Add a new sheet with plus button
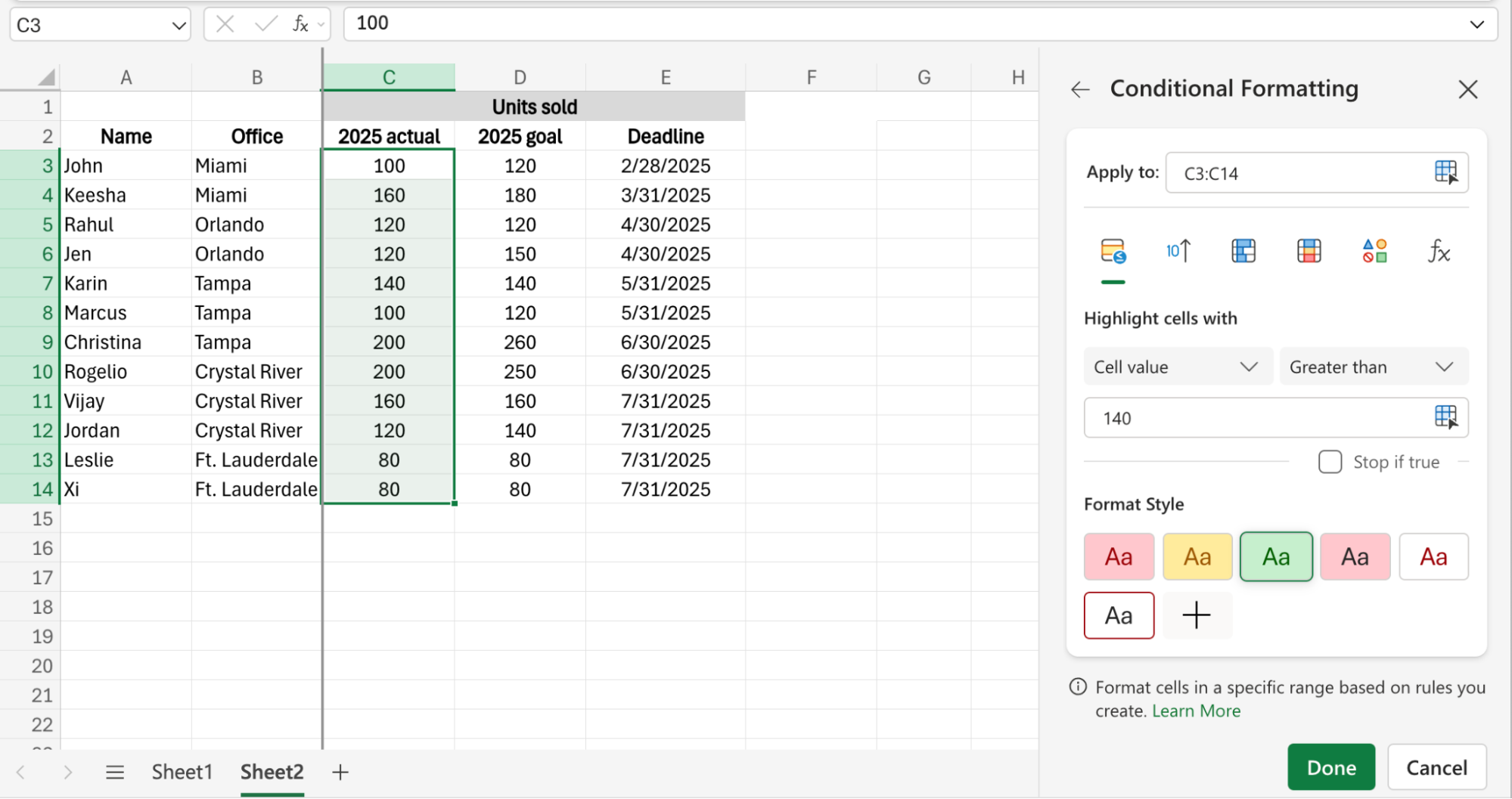This screenshot has height=799, width=1512. pos(340,772)
